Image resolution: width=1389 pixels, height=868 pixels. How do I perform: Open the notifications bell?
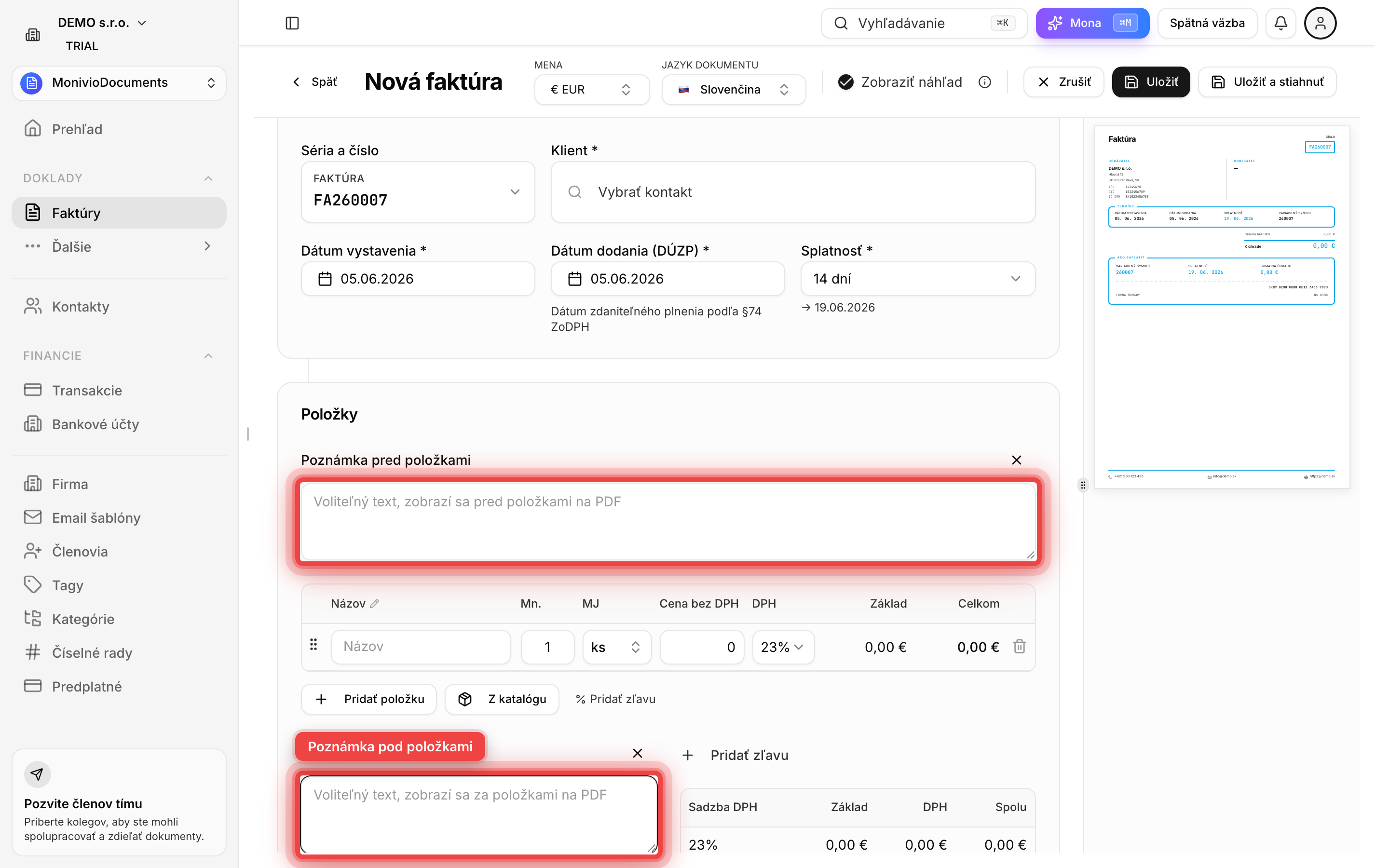pyautogui.click(x=1280, y=23)
